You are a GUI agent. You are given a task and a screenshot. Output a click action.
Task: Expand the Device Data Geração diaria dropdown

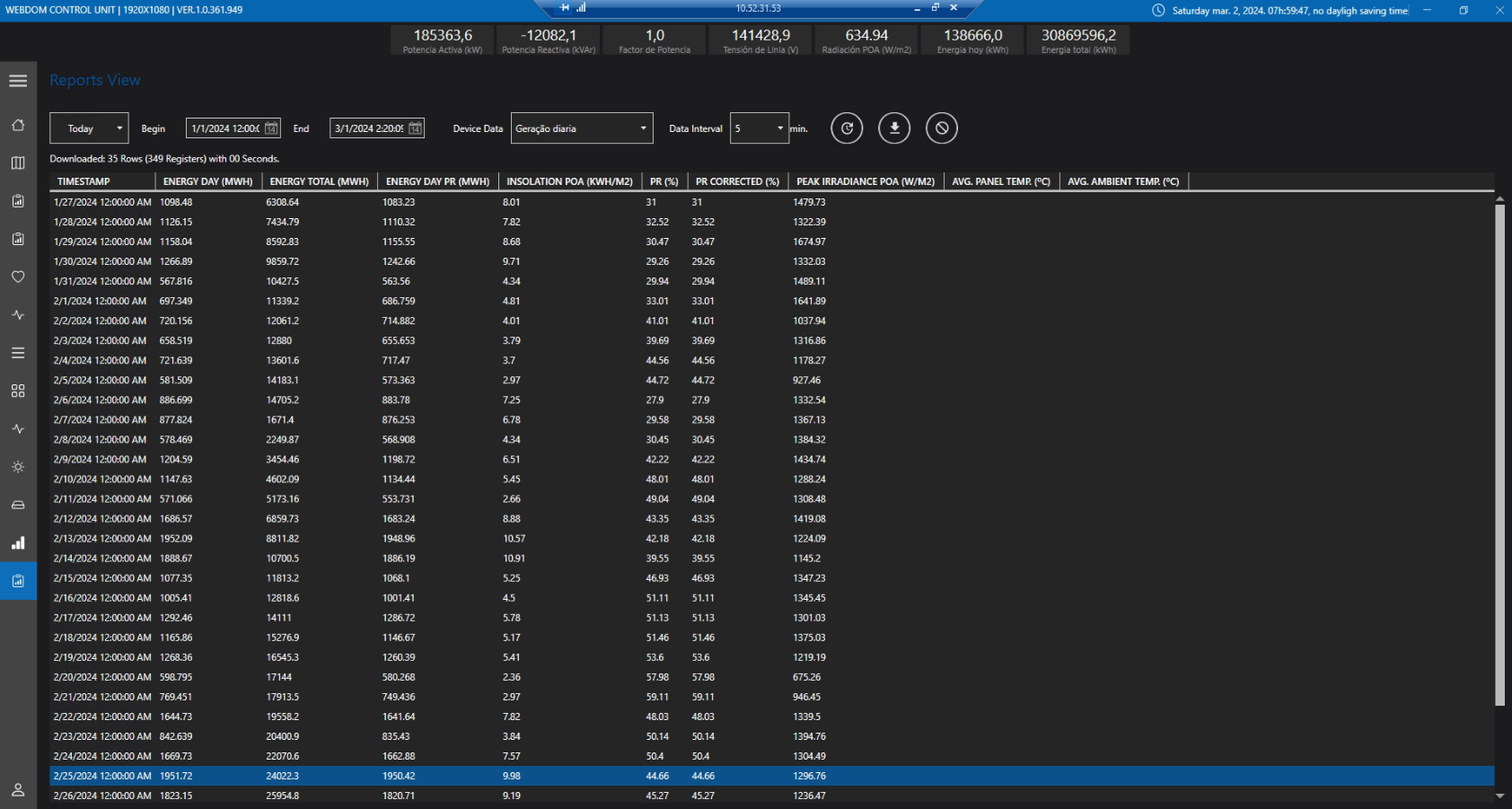[x=582, y=128]
